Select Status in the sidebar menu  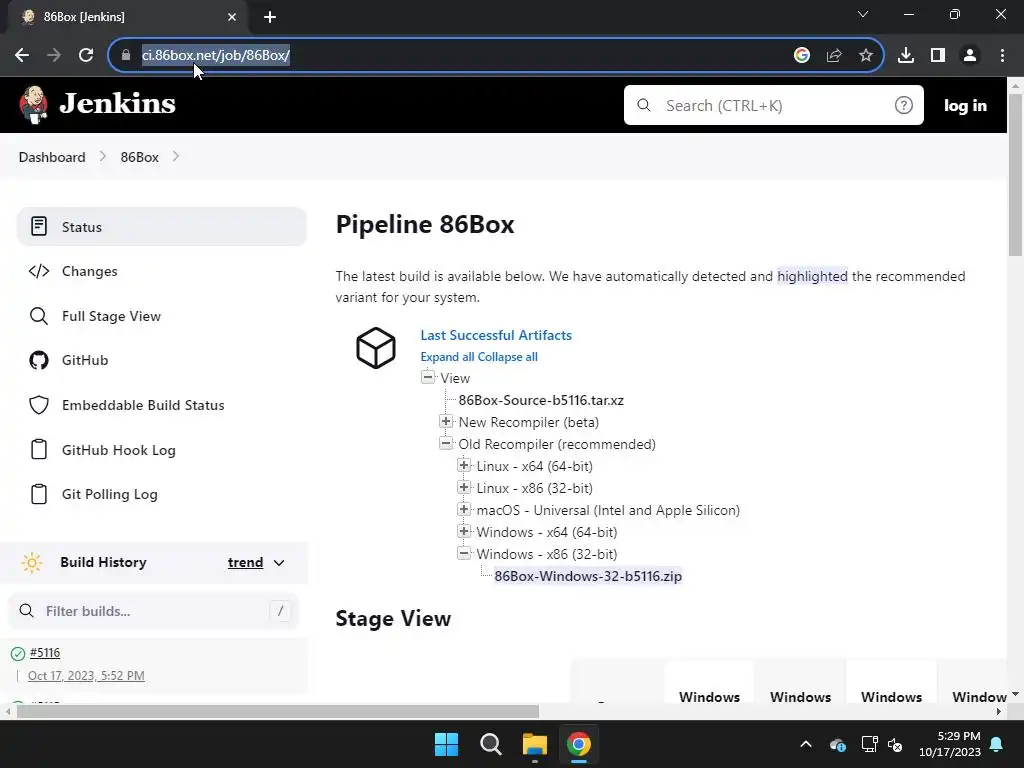point(161,227)
